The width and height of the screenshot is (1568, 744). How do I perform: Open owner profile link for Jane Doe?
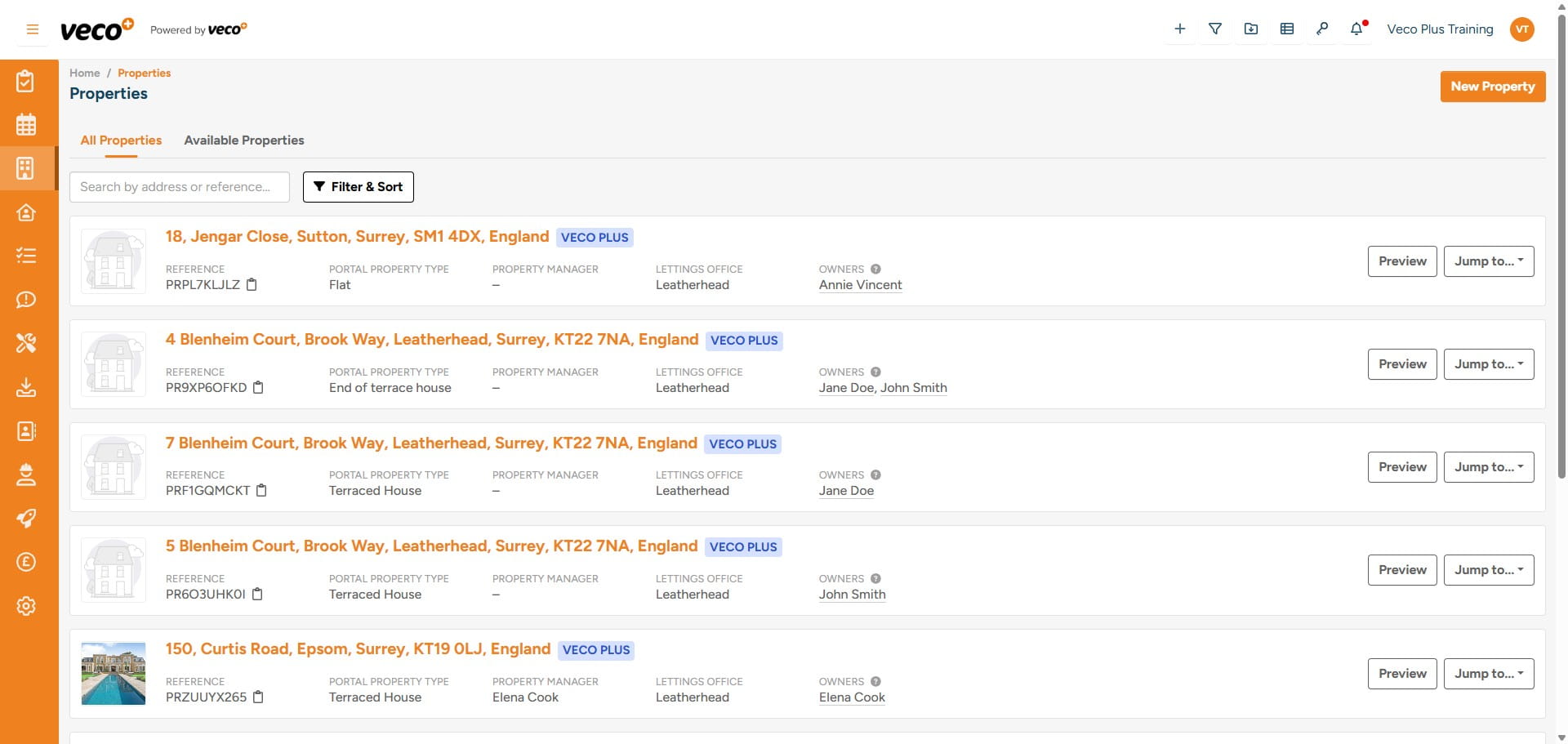[x=846, y=490]
